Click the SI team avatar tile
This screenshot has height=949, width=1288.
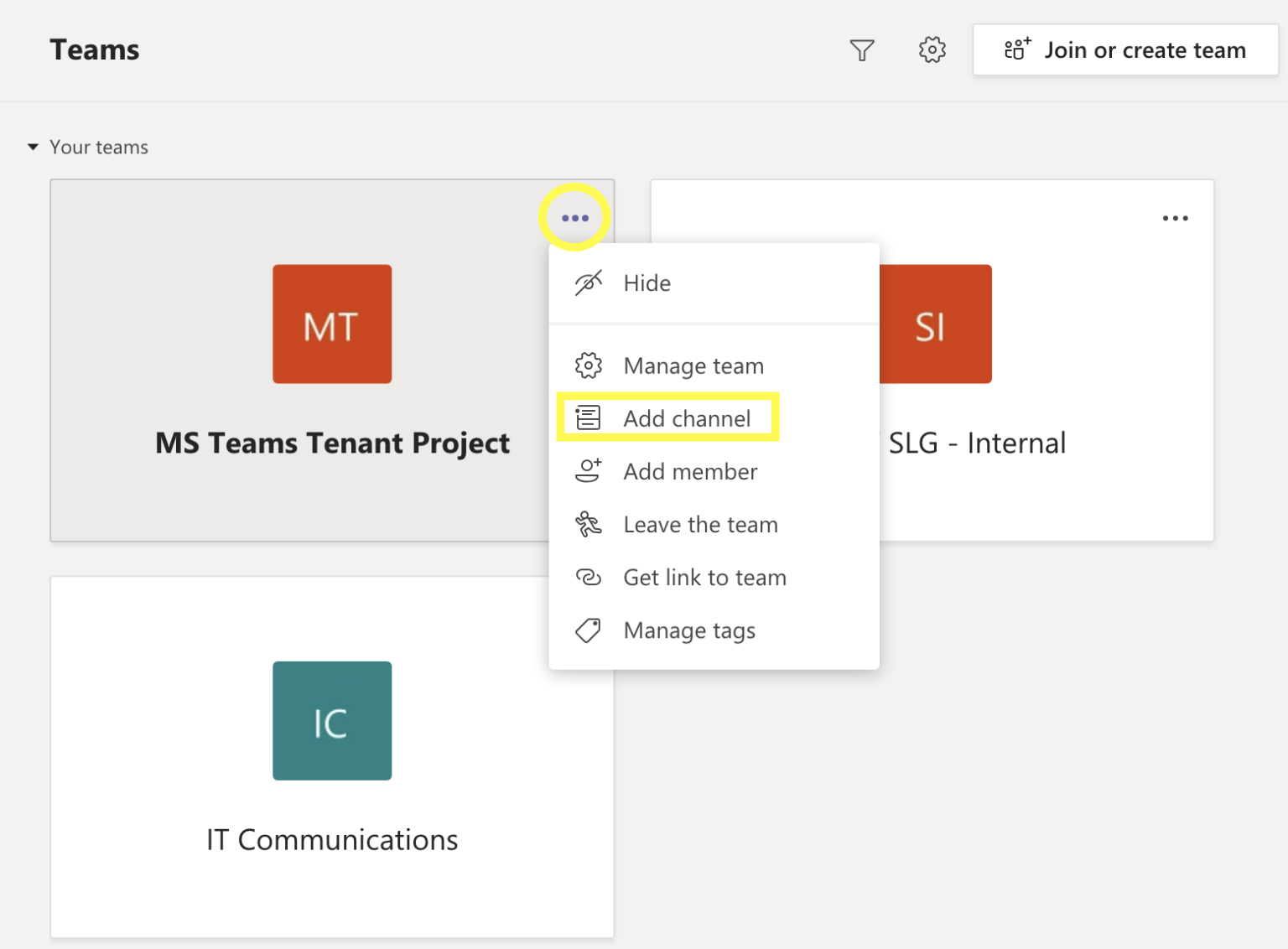pos(936,324)
